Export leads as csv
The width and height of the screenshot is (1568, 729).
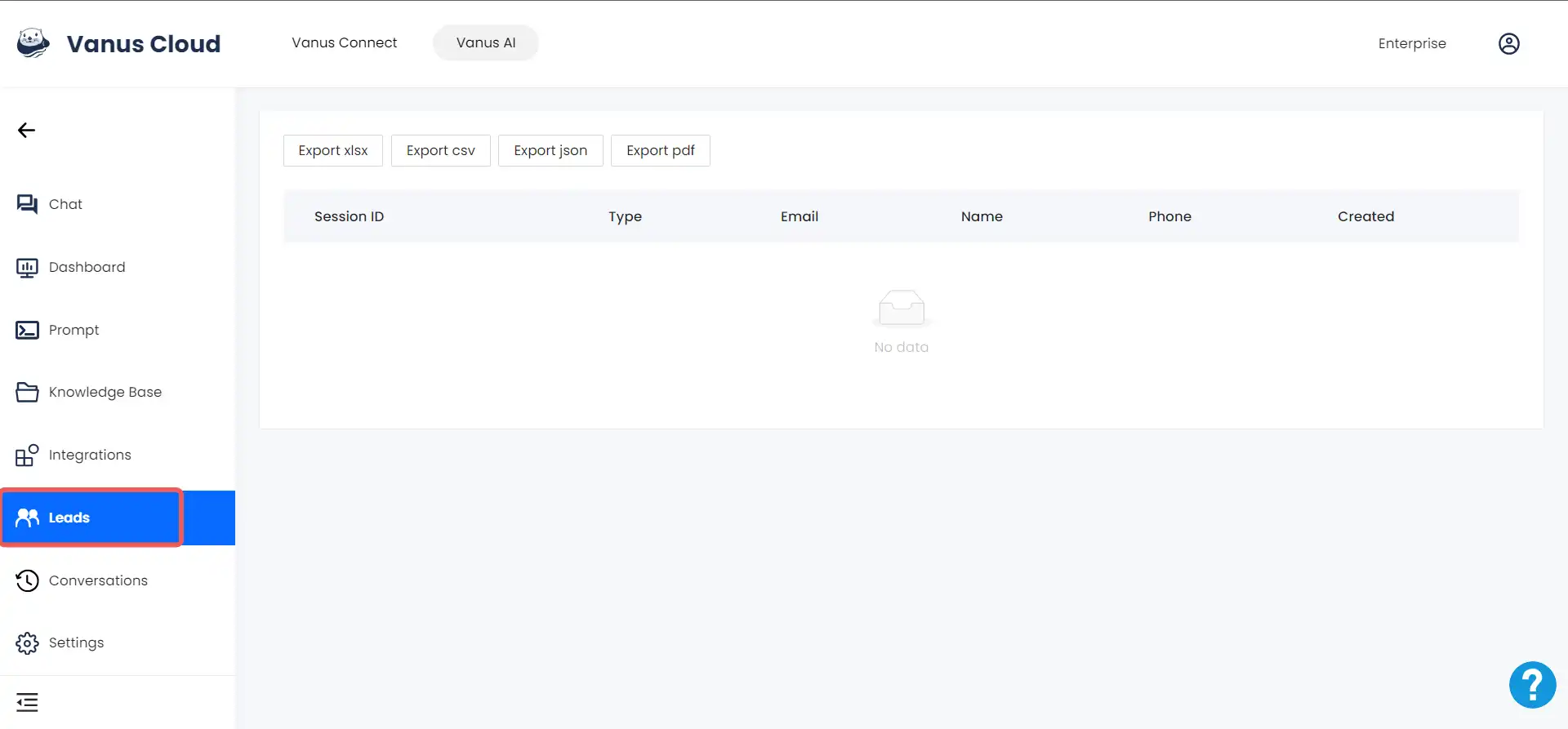coord(440,150)
